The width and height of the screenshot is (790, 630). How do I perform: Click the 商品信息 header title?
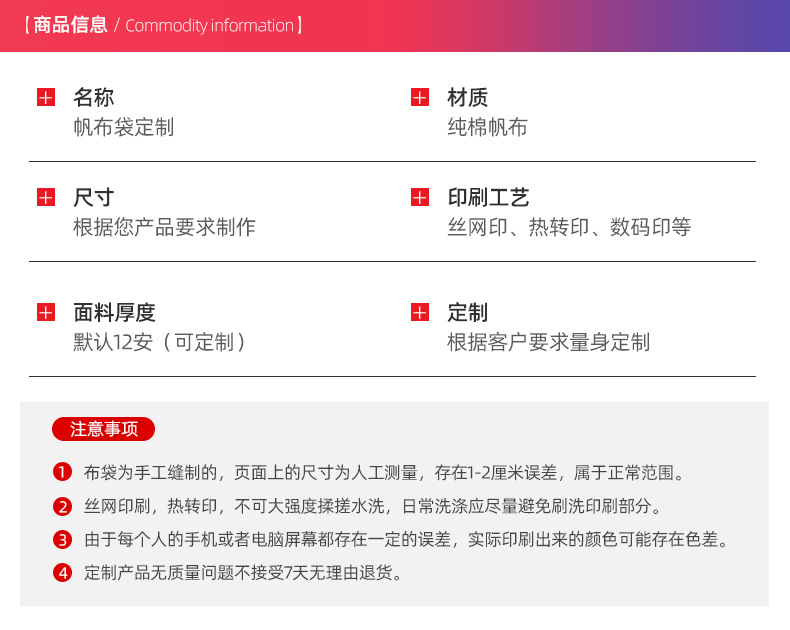[70, 25]
